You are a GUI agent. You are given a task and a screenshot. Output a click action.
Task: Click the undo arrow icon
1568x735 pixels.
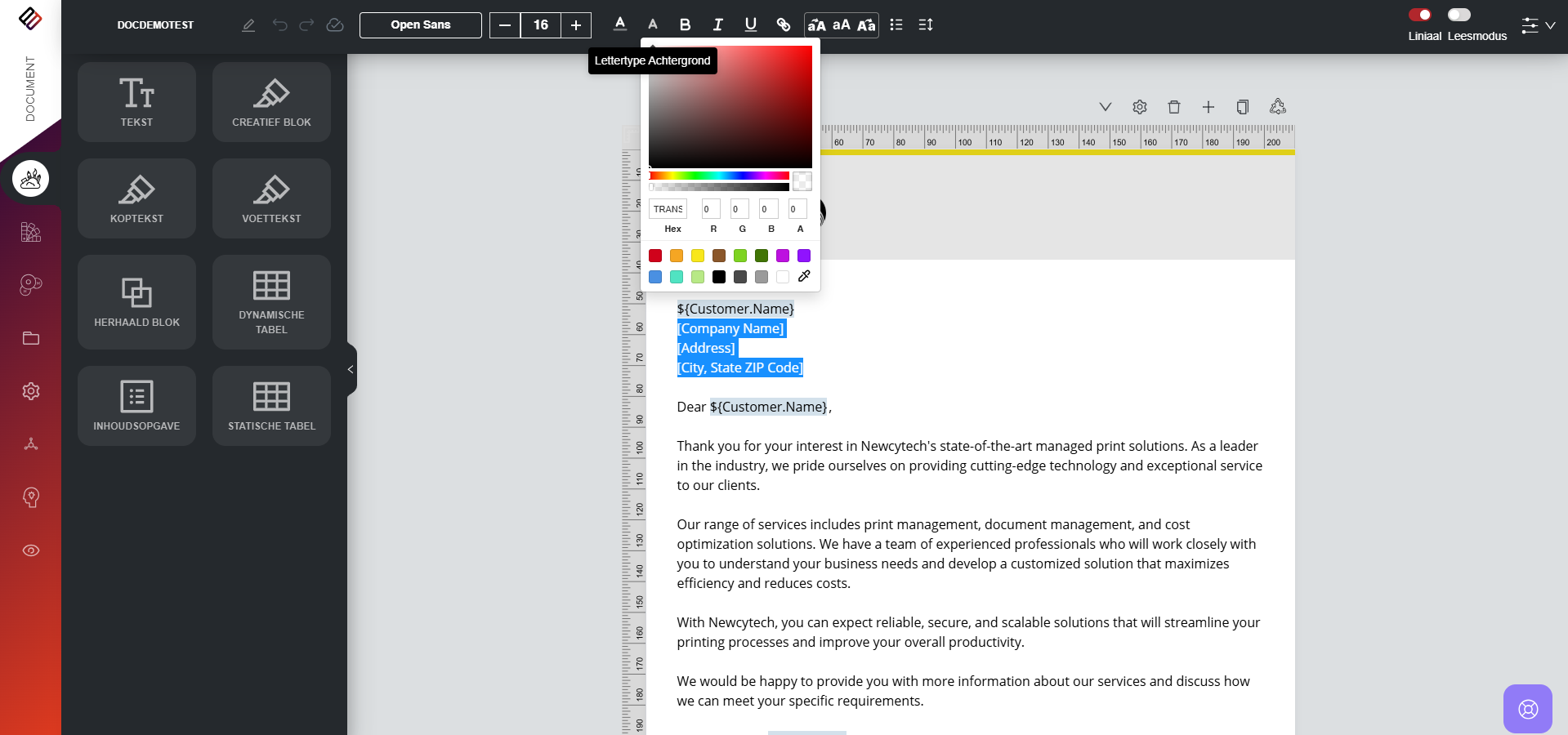click(279, 25)
